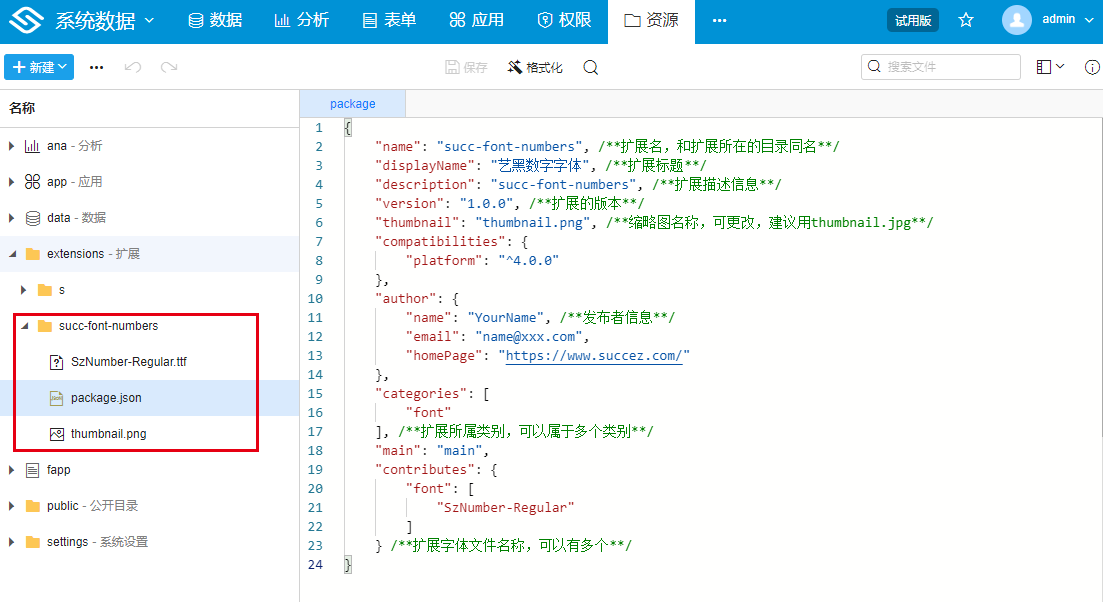
Task: Click the redo arrow icon
Action: click(169, 67)
